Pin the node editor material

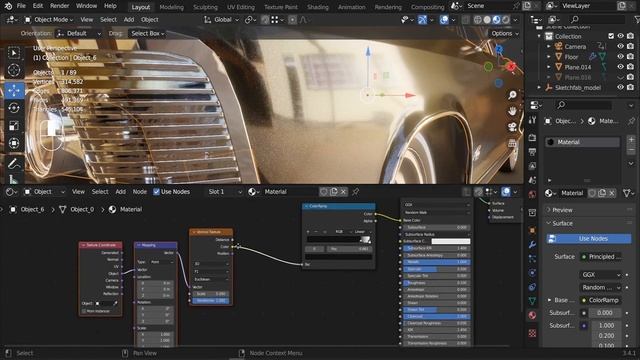[x=356, y=192]
